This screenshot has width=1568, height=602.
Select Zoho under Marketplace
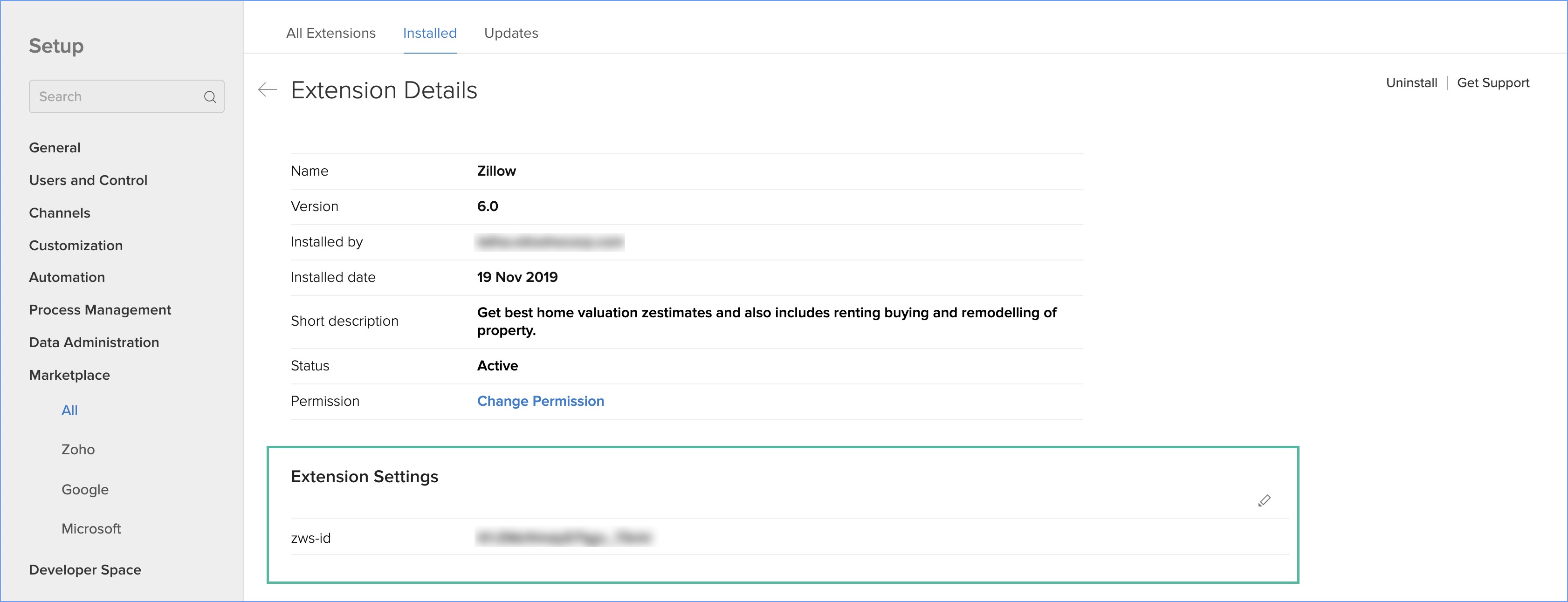click(78, 449)
